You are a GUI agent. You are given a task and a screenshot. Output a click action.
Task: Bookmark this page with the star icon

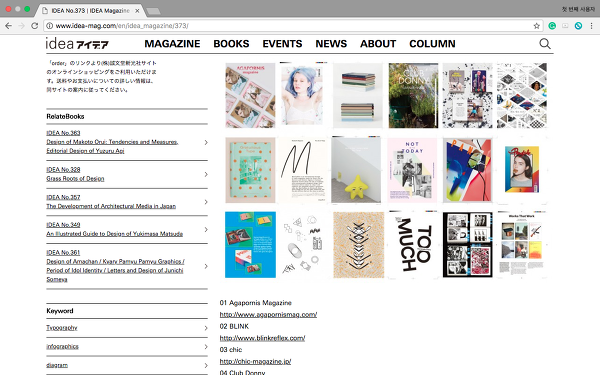click(x=536, y=26)
